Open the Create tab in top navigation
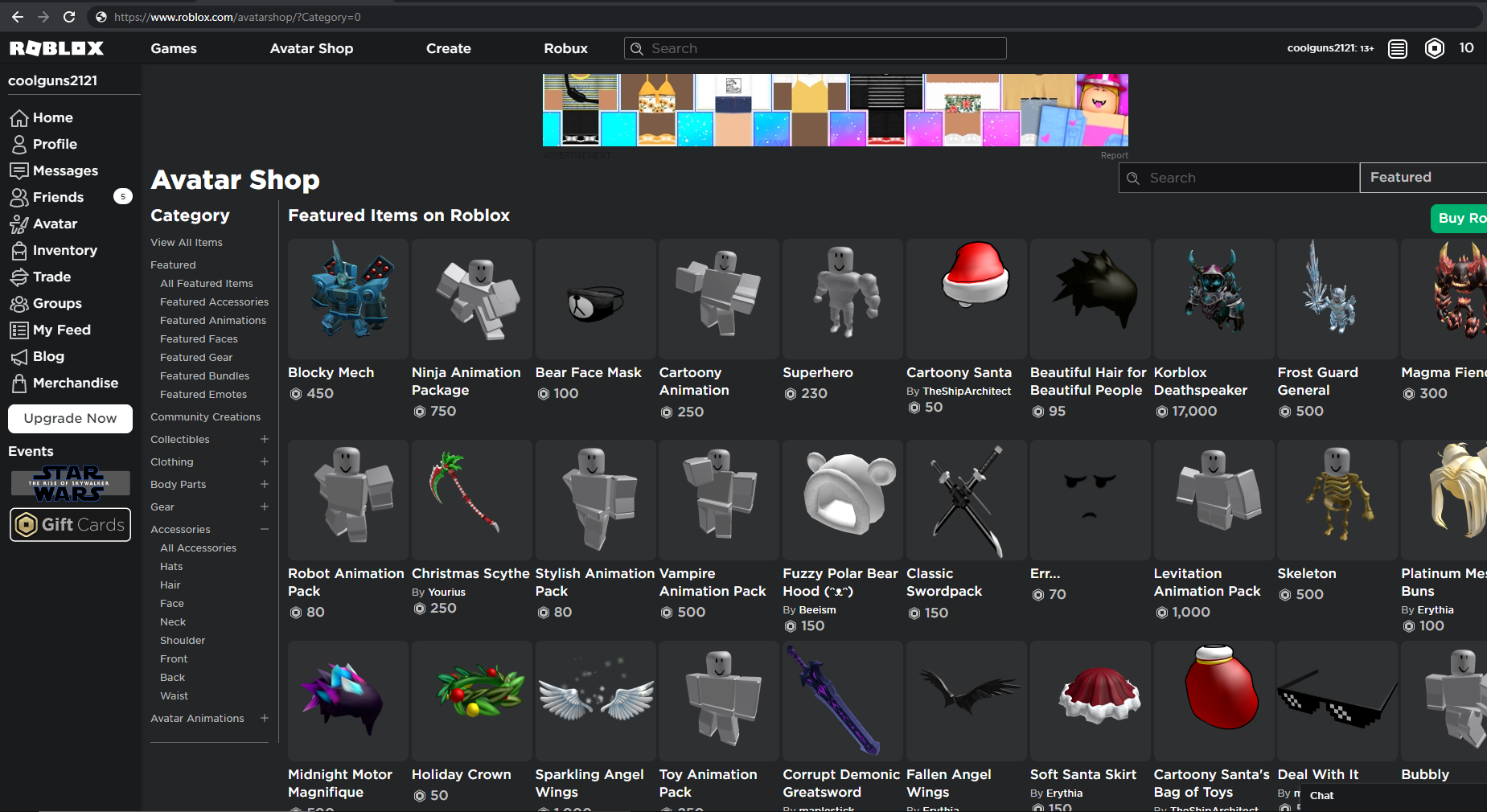1487x812 pixels. tap(448, 48)
